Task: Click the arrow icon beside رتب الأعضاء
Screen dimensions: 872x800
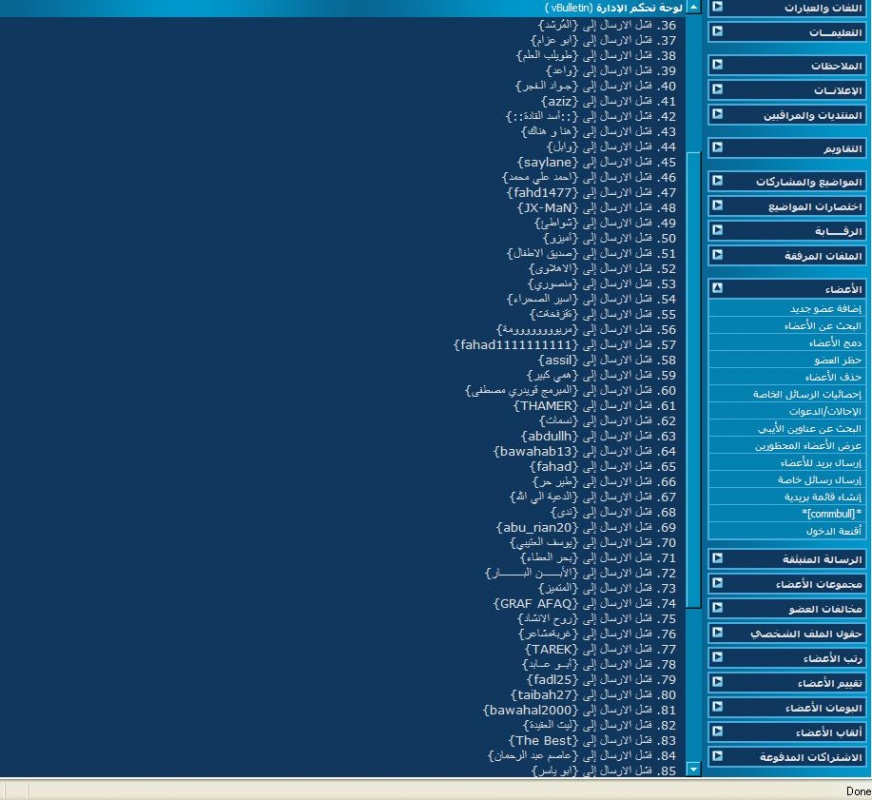Action: (x=717, y=658)
